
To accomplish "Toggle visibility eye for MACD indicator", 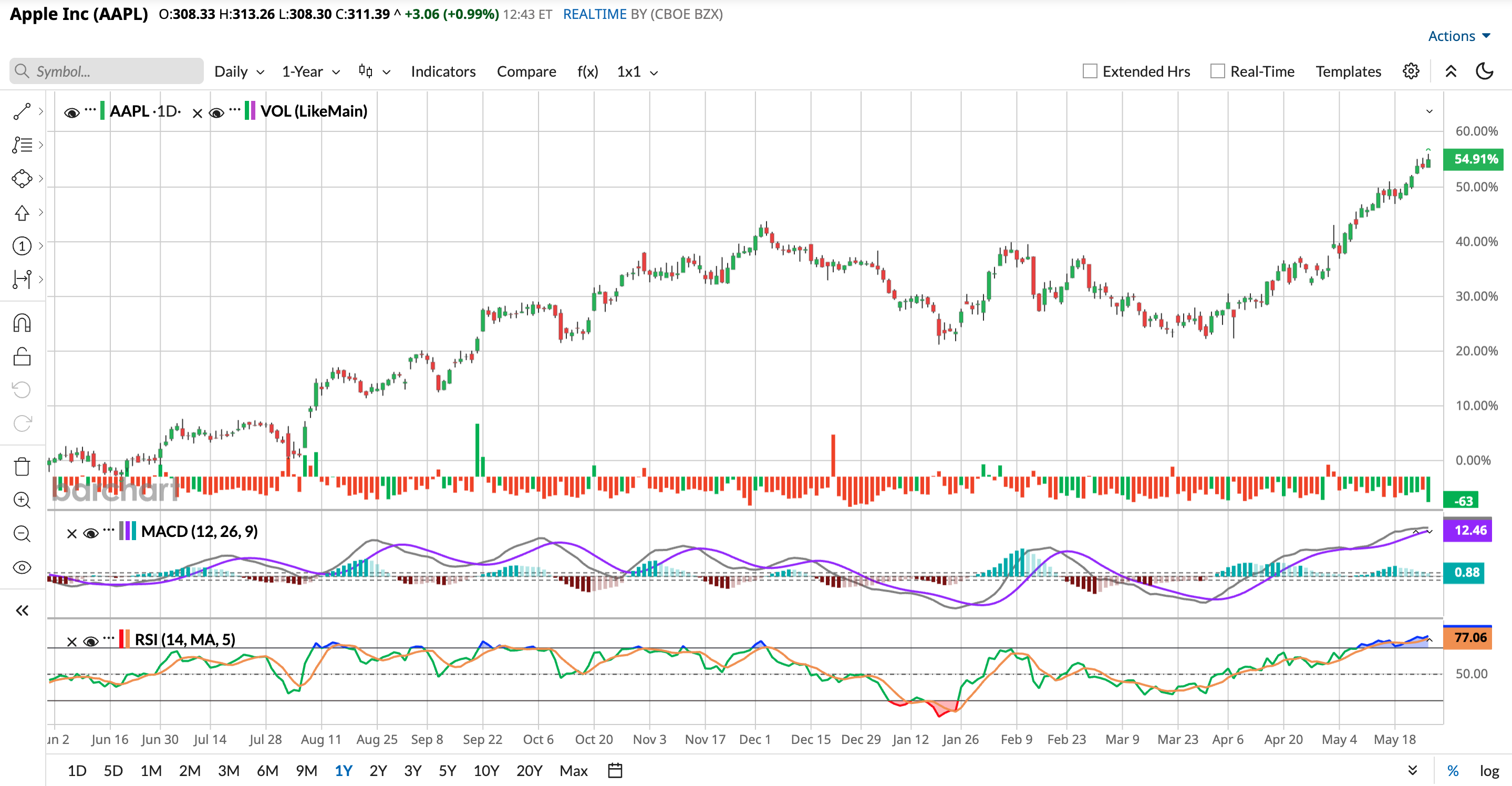I will [90, 533].
